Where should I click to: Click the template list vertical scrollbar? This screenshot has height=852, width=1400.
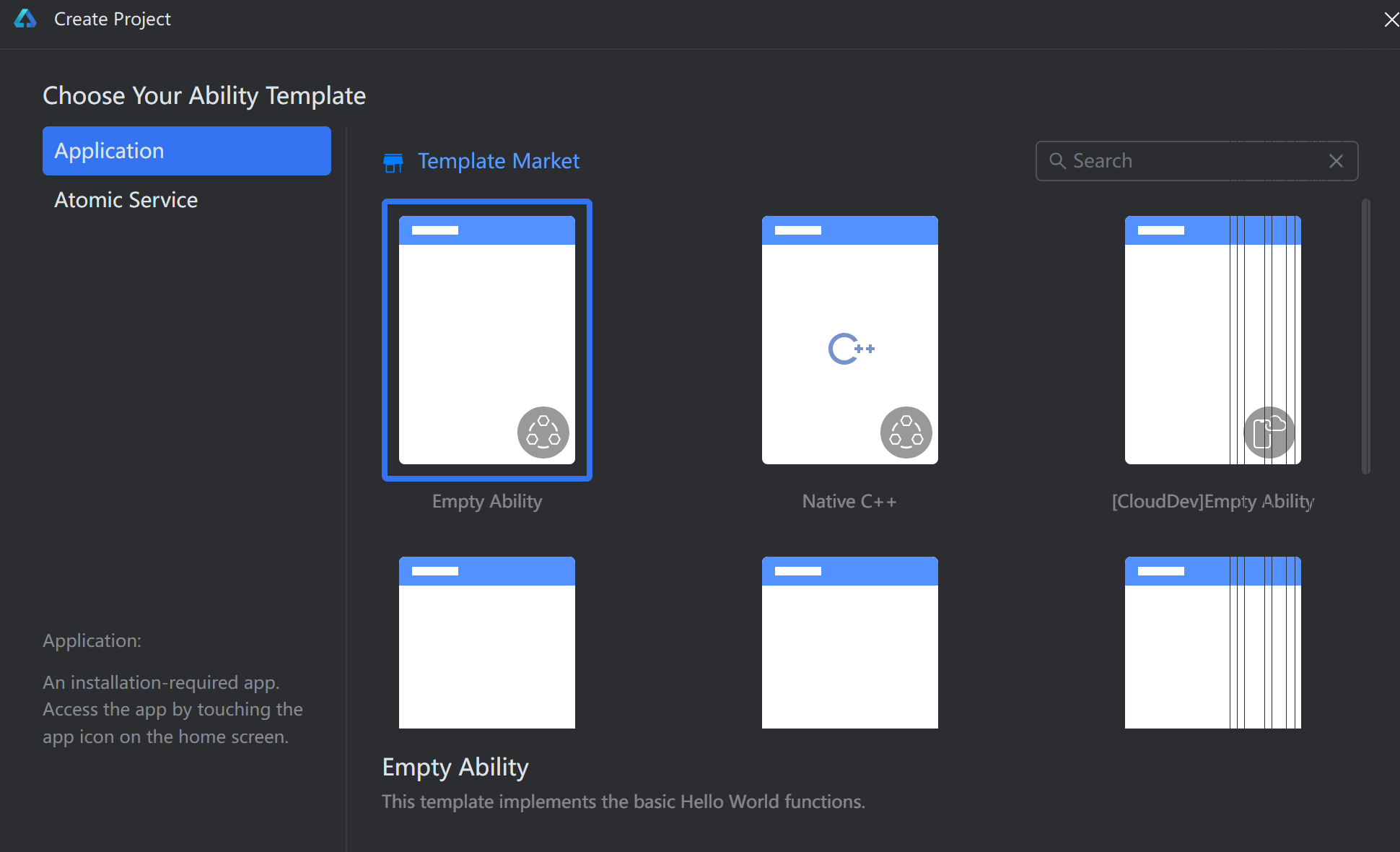pos(1365,336)
